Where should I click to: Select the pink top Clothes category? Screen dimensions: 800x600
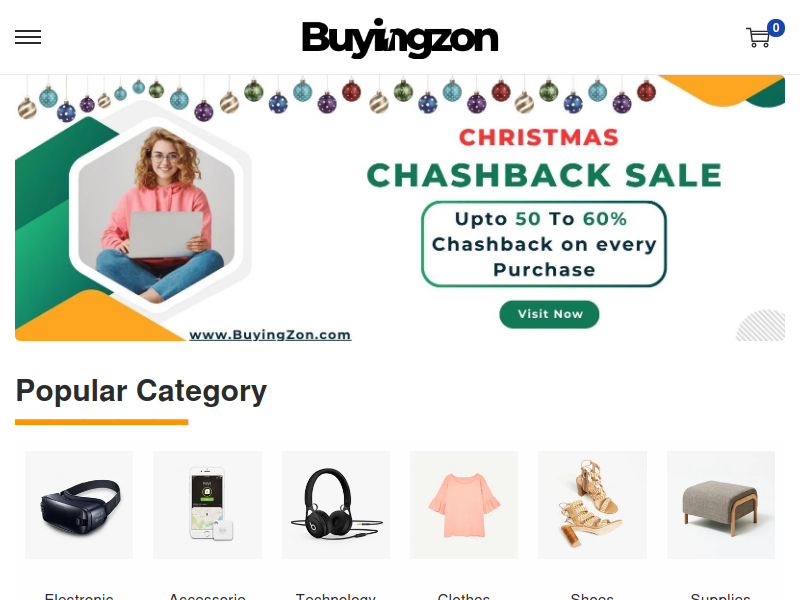464,505
